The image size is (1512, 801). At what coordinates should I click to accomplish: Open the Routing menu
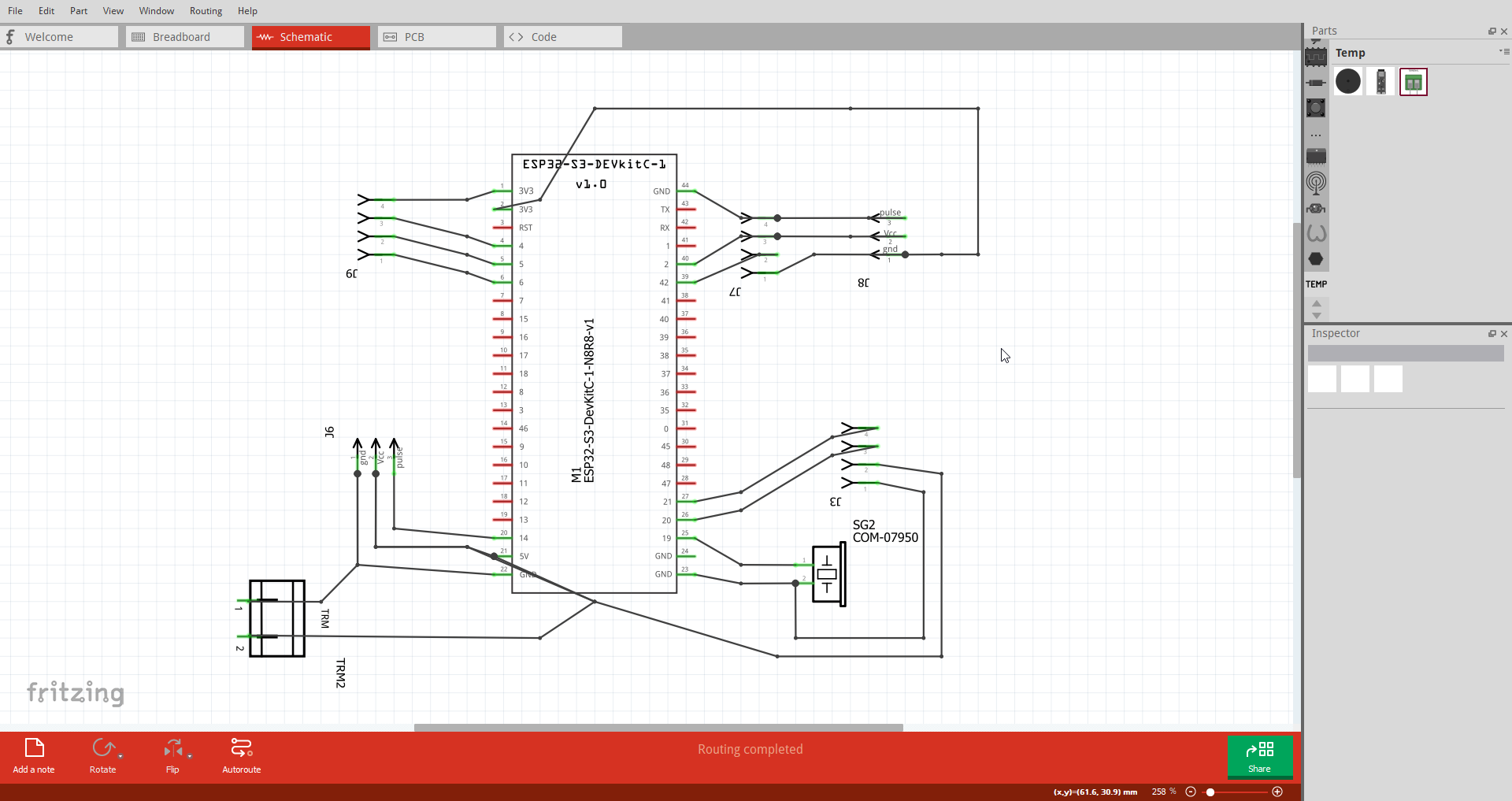(206, 11)
